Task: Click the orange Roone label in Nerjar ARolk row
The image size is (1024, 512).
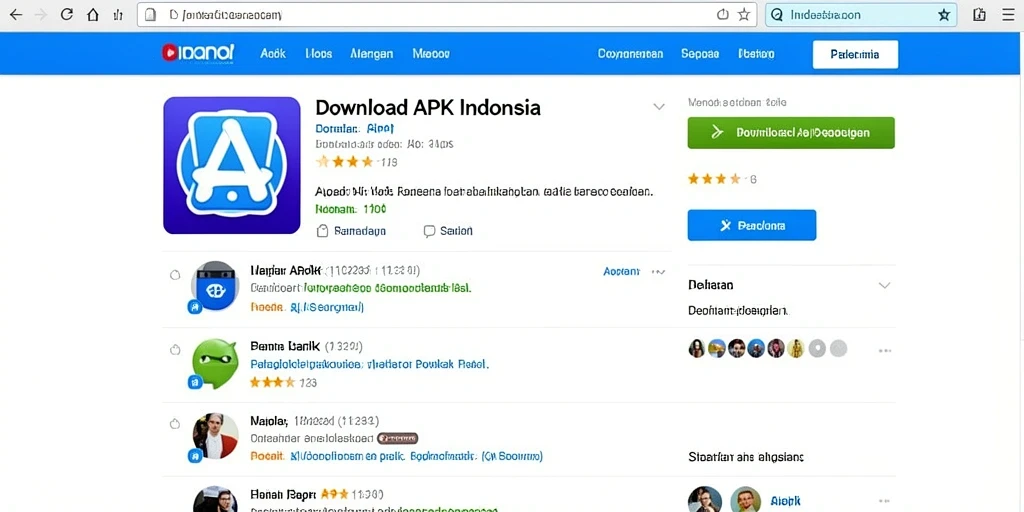Action: tap(267, 306)
